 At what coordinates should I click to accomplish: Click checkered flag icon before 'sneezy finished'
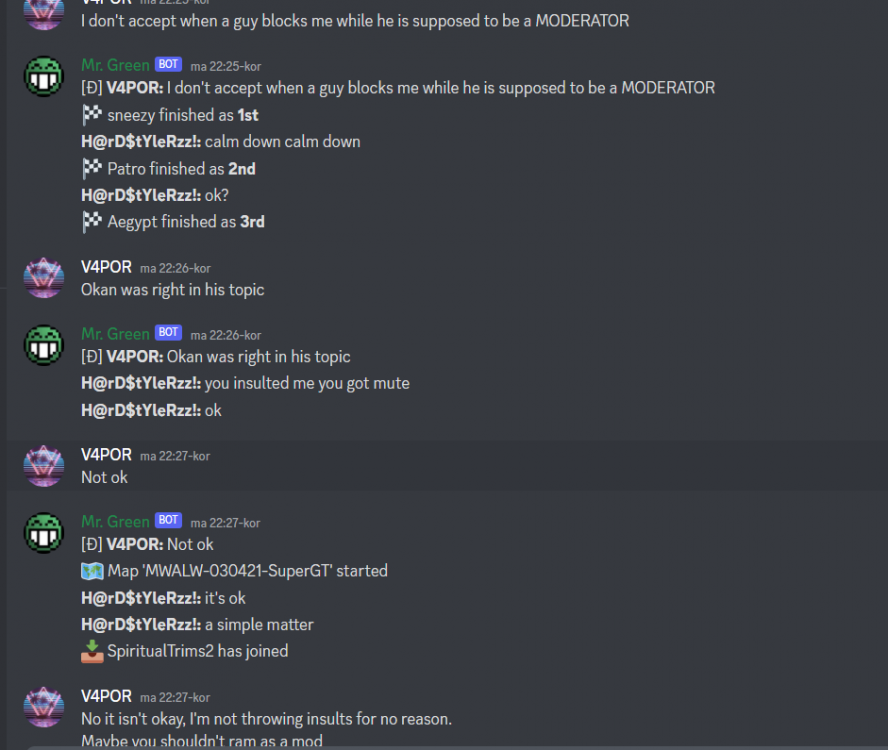[x=92, y=115]
